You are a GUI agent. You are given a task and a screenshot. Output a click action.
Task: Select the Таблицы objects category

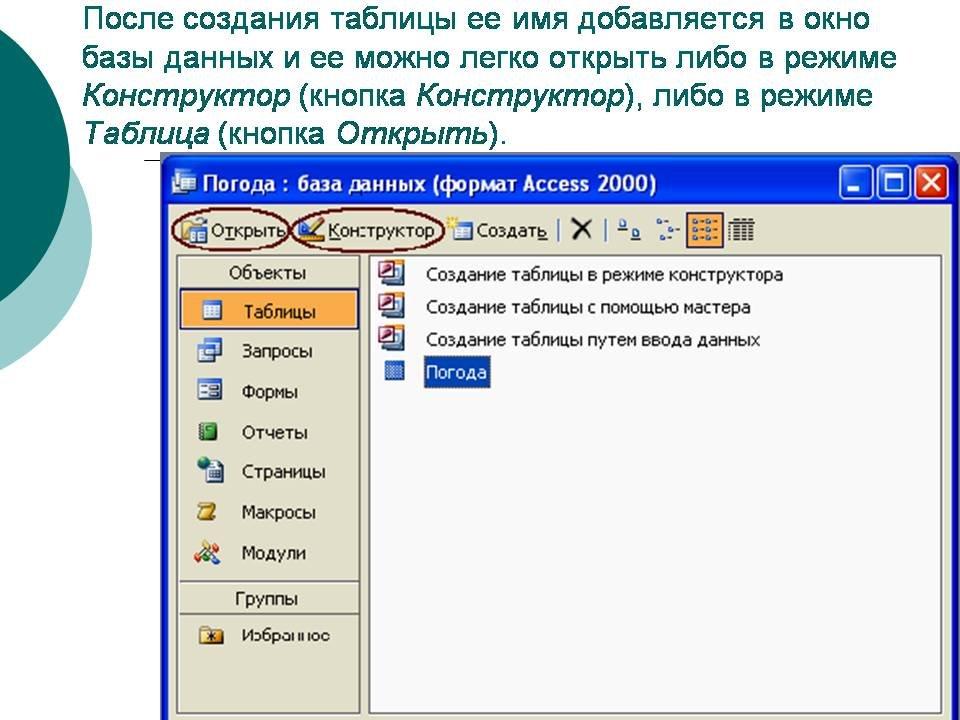tap(268, 311)
